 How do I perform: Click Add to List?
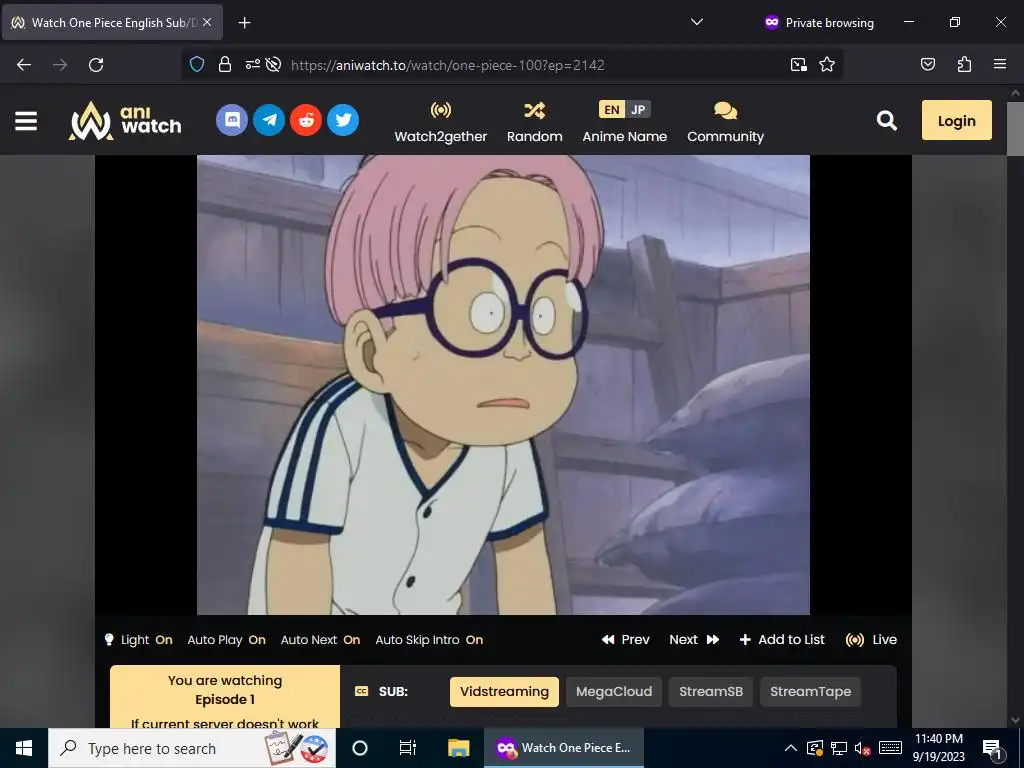coord(782,640)
